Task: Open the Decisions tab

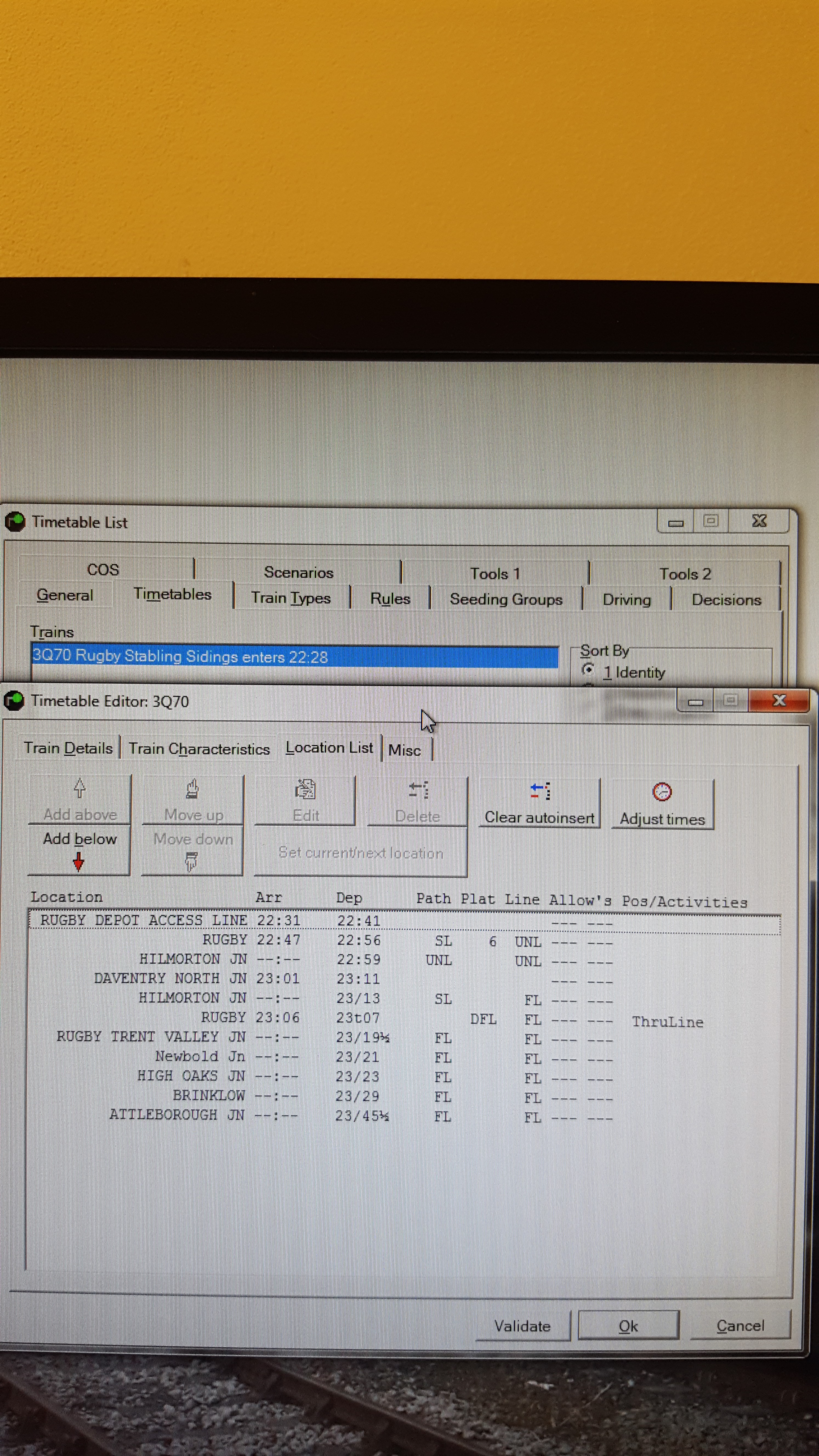Action: pyautogui.click(x=726, y=600)
